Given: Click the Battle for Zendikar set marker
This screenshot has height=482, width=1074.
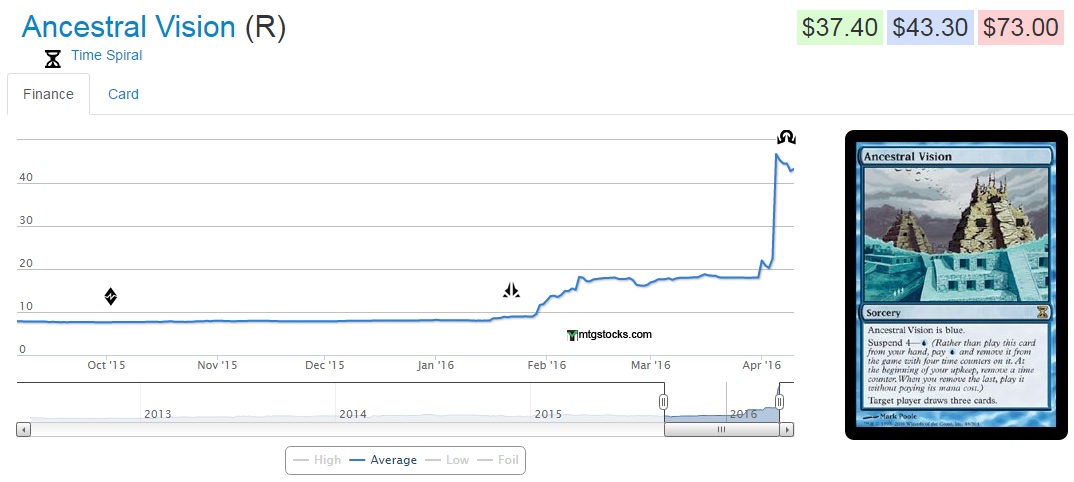Looking at the screenshot, I should pos(111,296).
